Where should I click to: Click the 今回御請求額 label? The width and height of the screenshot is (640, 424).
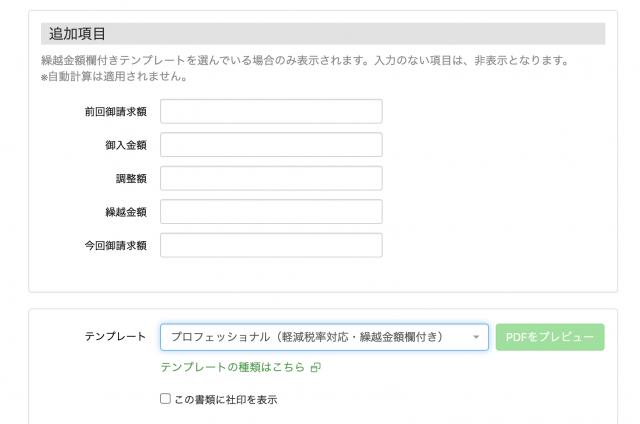pos(116,245)
